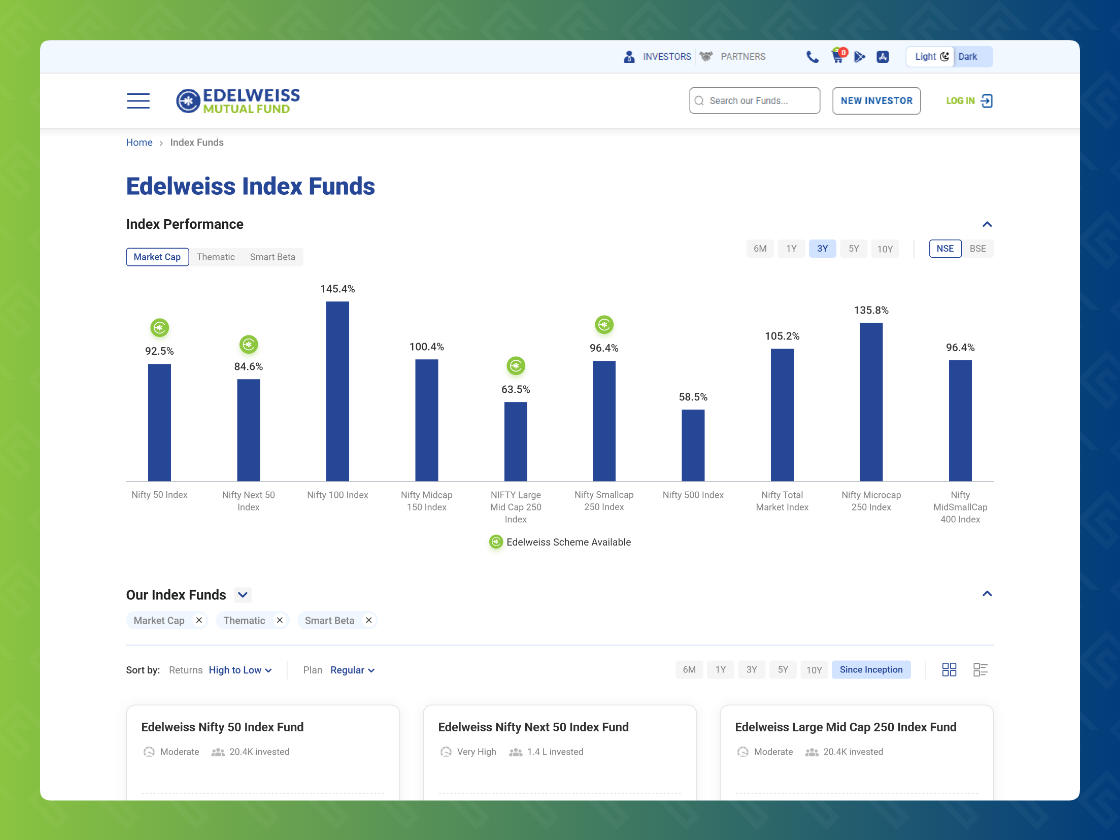This screenshot has height=840, width=1120.
Task: Select Since Inception fund returns period
Action: 871,670
